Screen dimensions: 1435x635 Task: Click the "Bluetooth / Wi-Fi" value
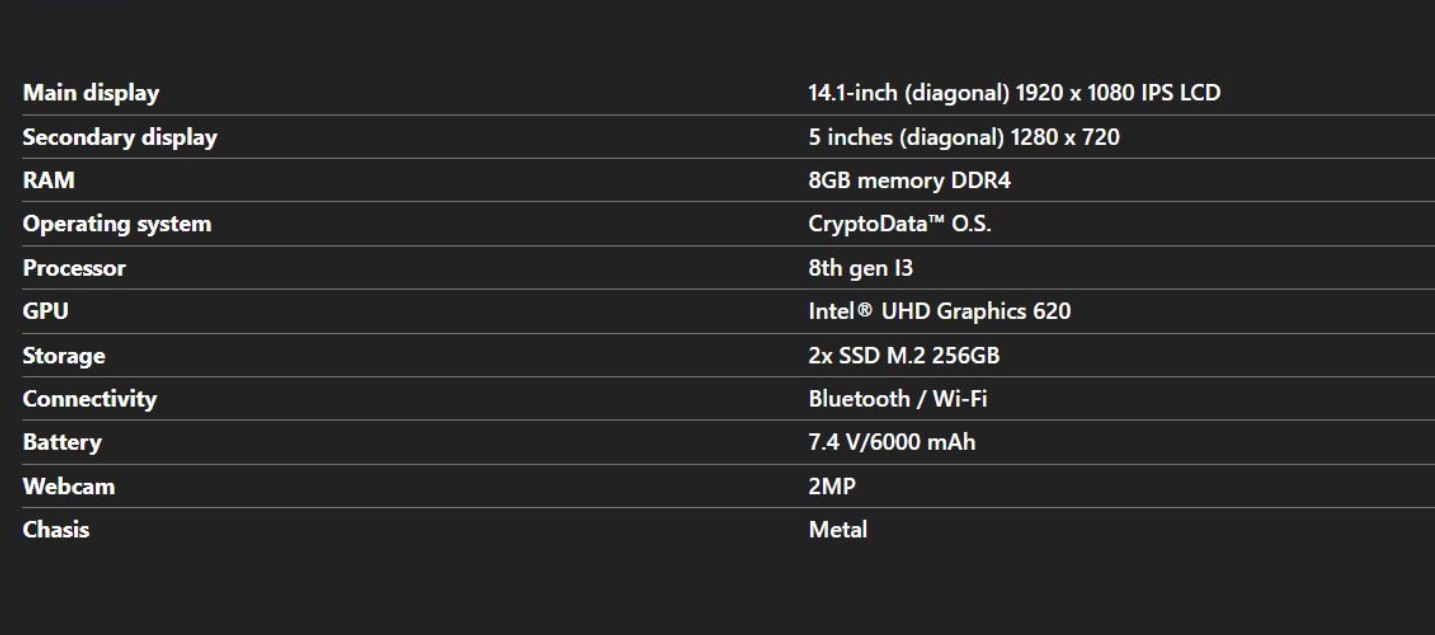898,399
